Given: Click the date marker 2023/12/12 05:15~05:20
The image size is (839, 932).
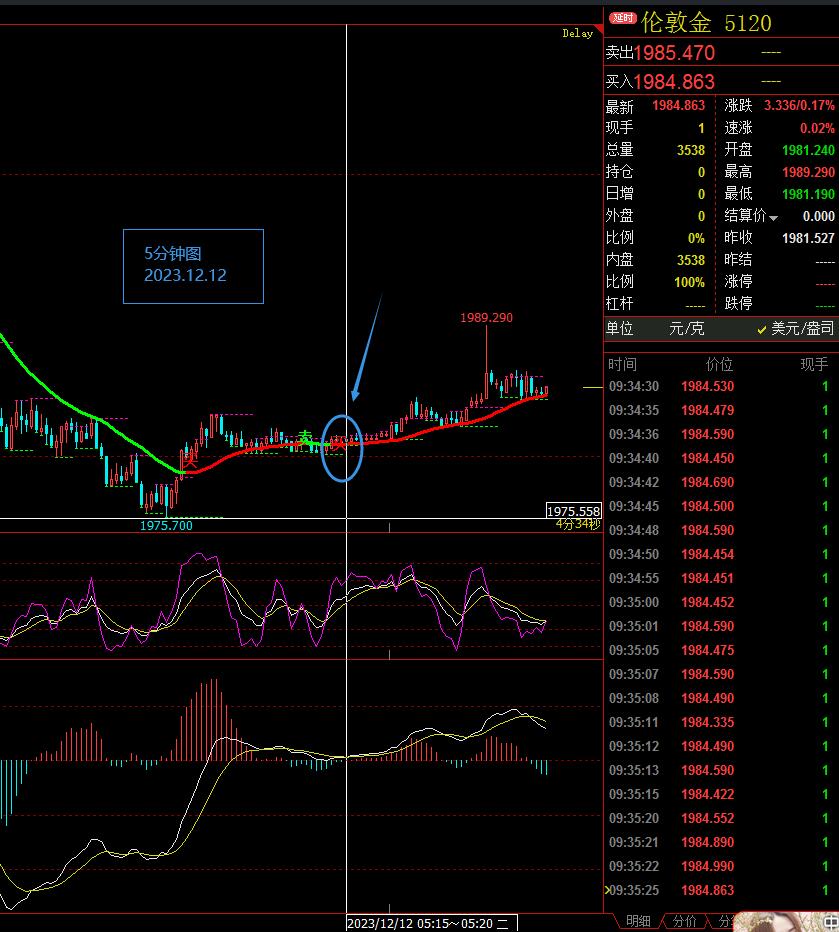Looking at the screenshot, I should click(428, 923).
